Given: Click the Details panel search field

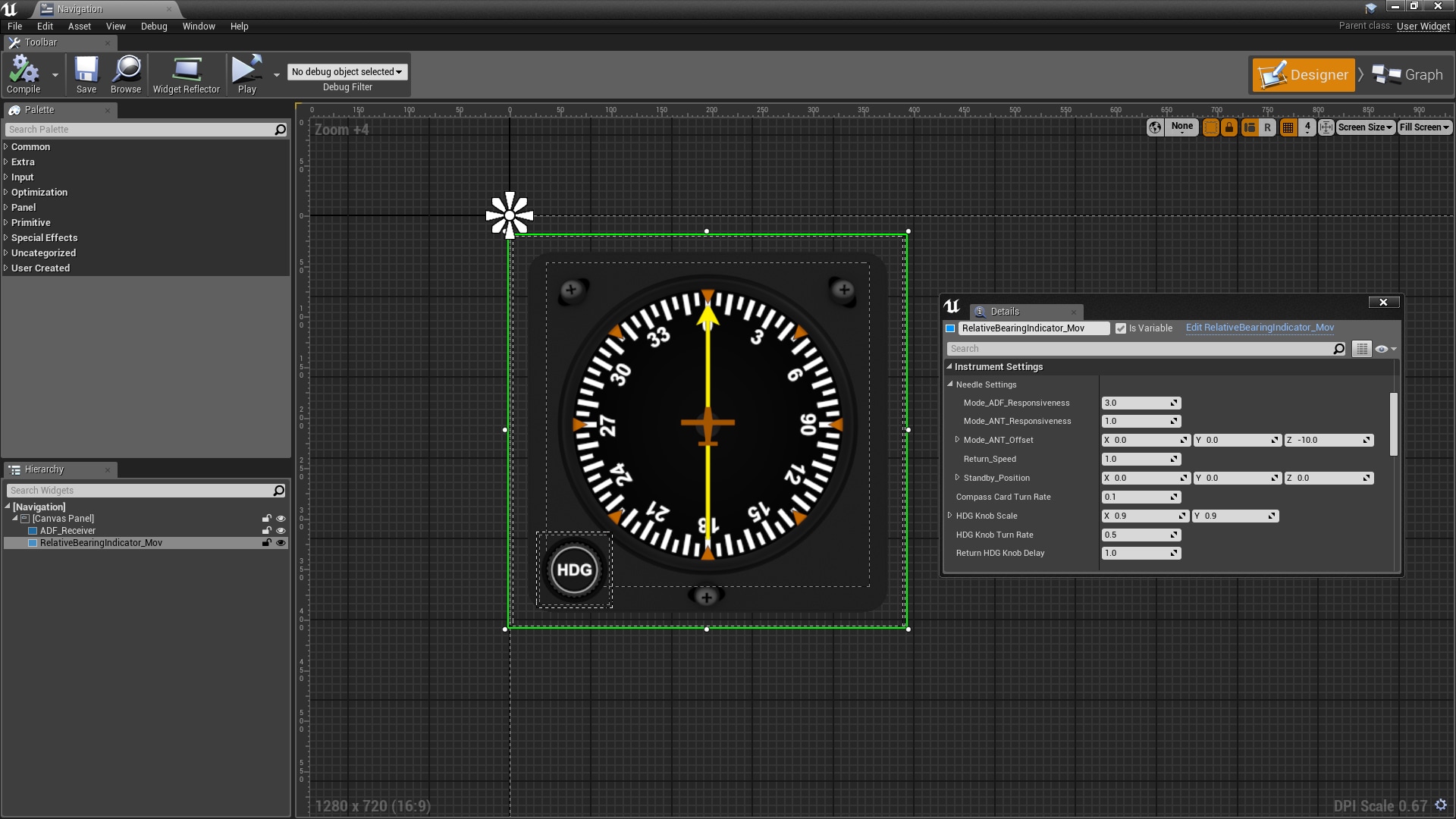Looking at the screenshot, I should click(1146, 349).
